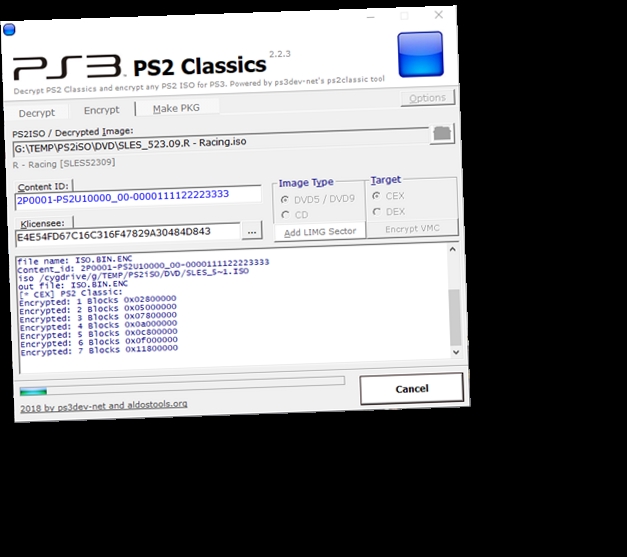Select the CD image type

[295, 215]
